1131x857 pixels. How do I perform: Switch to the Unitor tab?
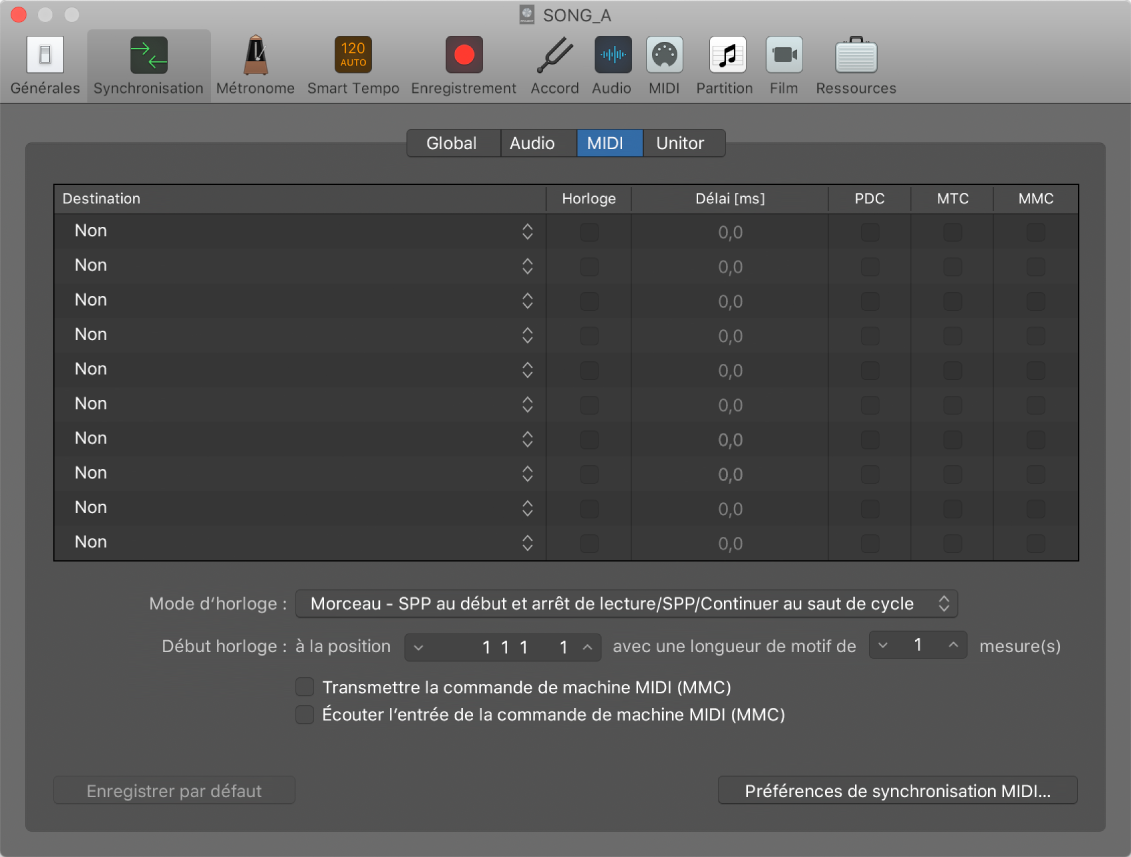click(680, 143)
